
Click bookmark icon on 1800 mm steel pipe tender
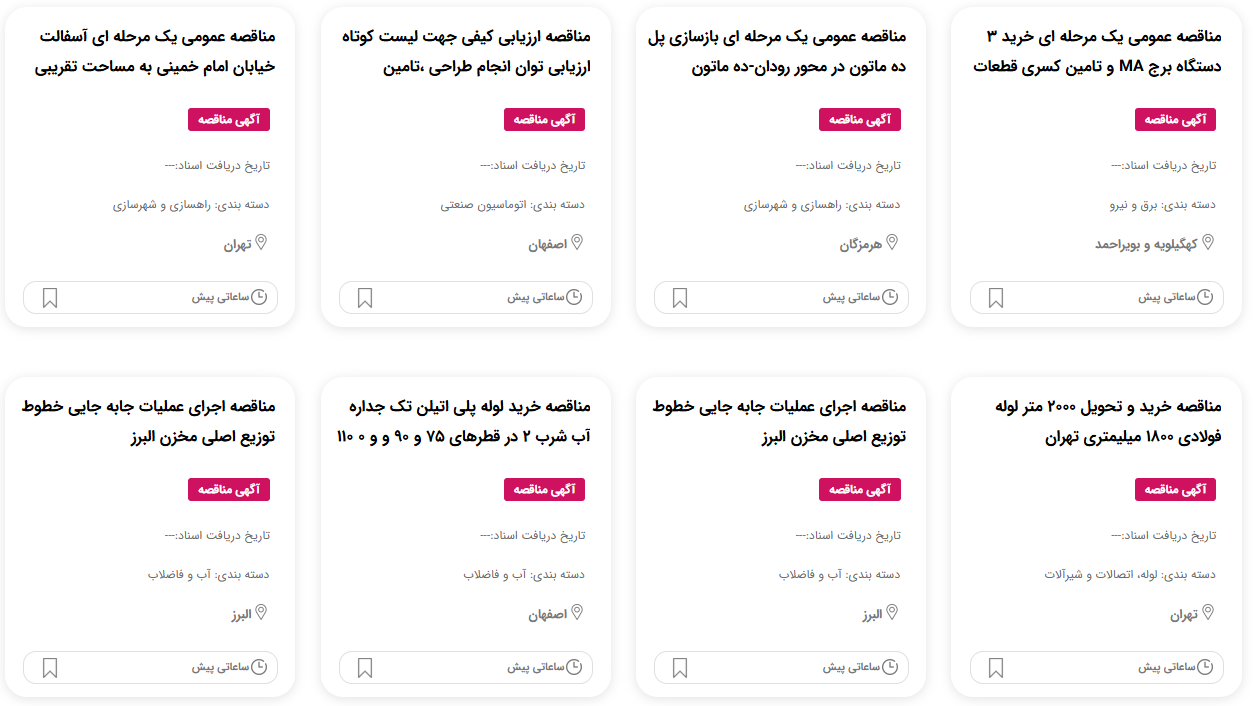pyautogui.click(x=995, y=668)
